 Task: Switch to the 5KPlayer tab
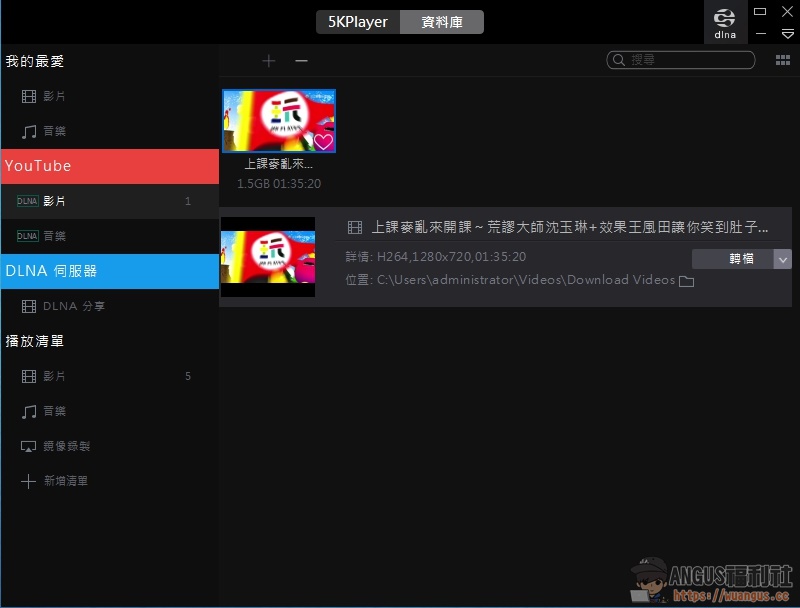[x=358, y=22]
